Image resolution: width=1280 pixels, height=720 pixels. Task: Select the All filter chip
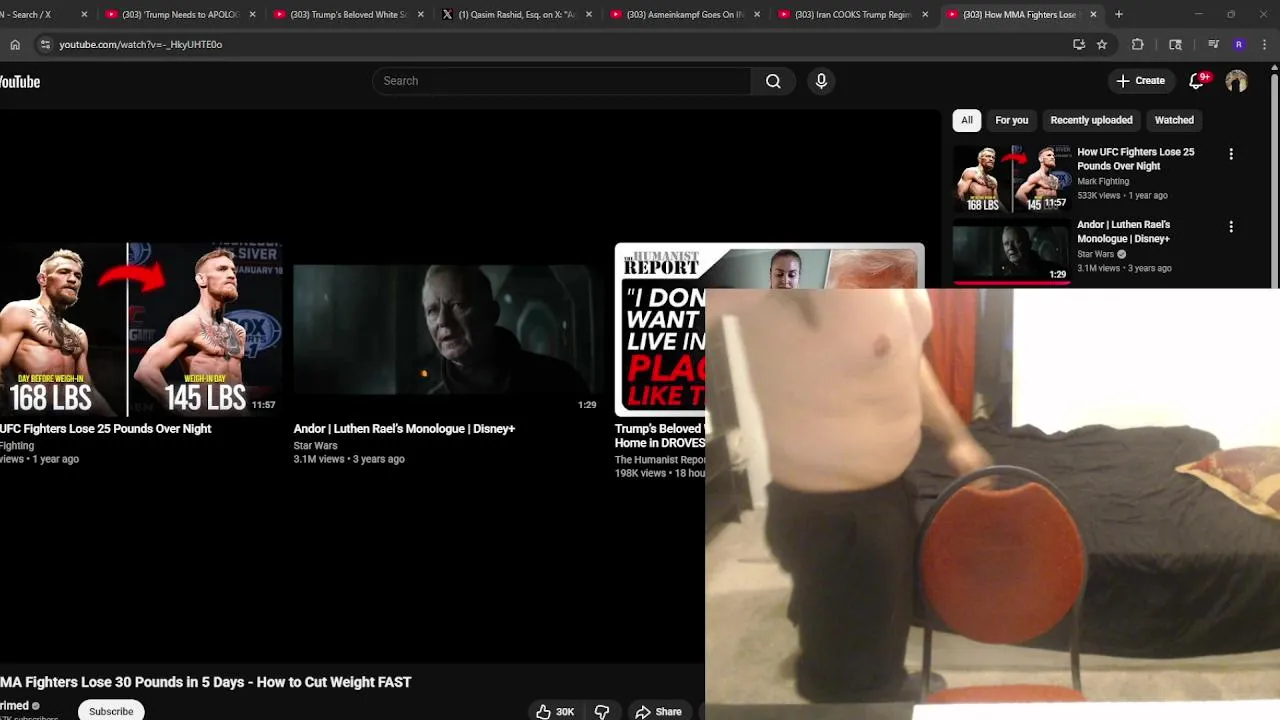pyautogui.click(x=967, y=120)
